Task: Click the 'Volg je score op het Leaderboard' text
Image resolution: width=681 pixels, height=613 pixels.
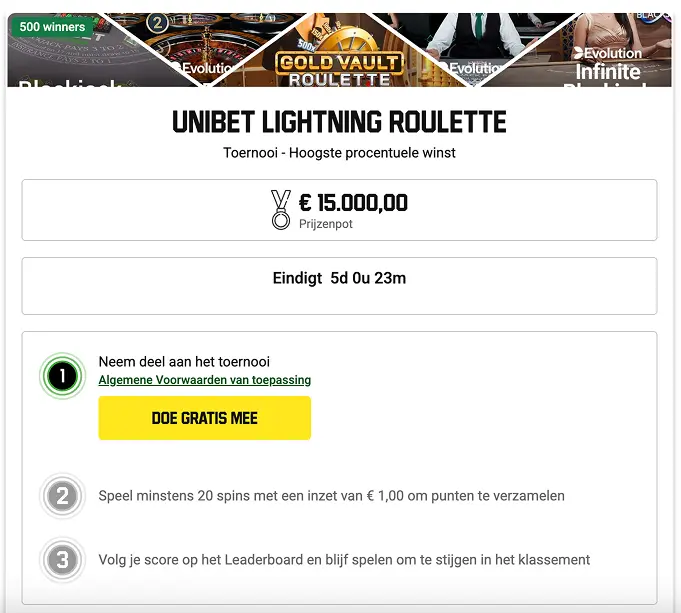Action: pos(344,560)
